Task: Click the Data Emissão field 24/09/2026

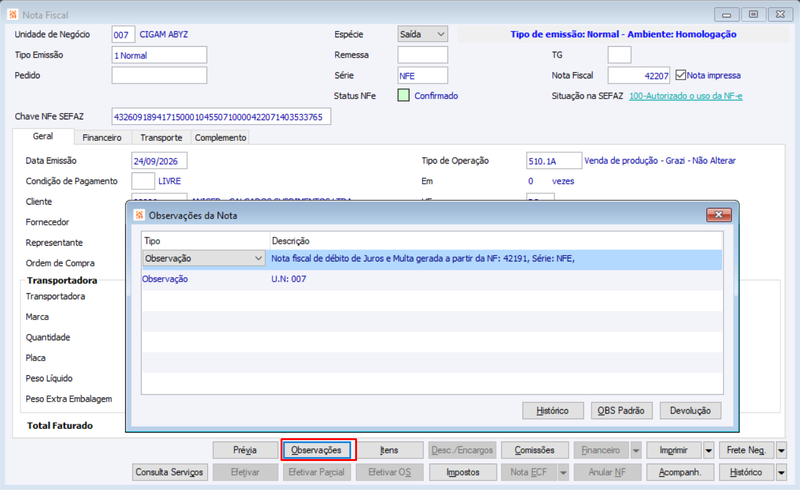Action: (x=159, y=161)
